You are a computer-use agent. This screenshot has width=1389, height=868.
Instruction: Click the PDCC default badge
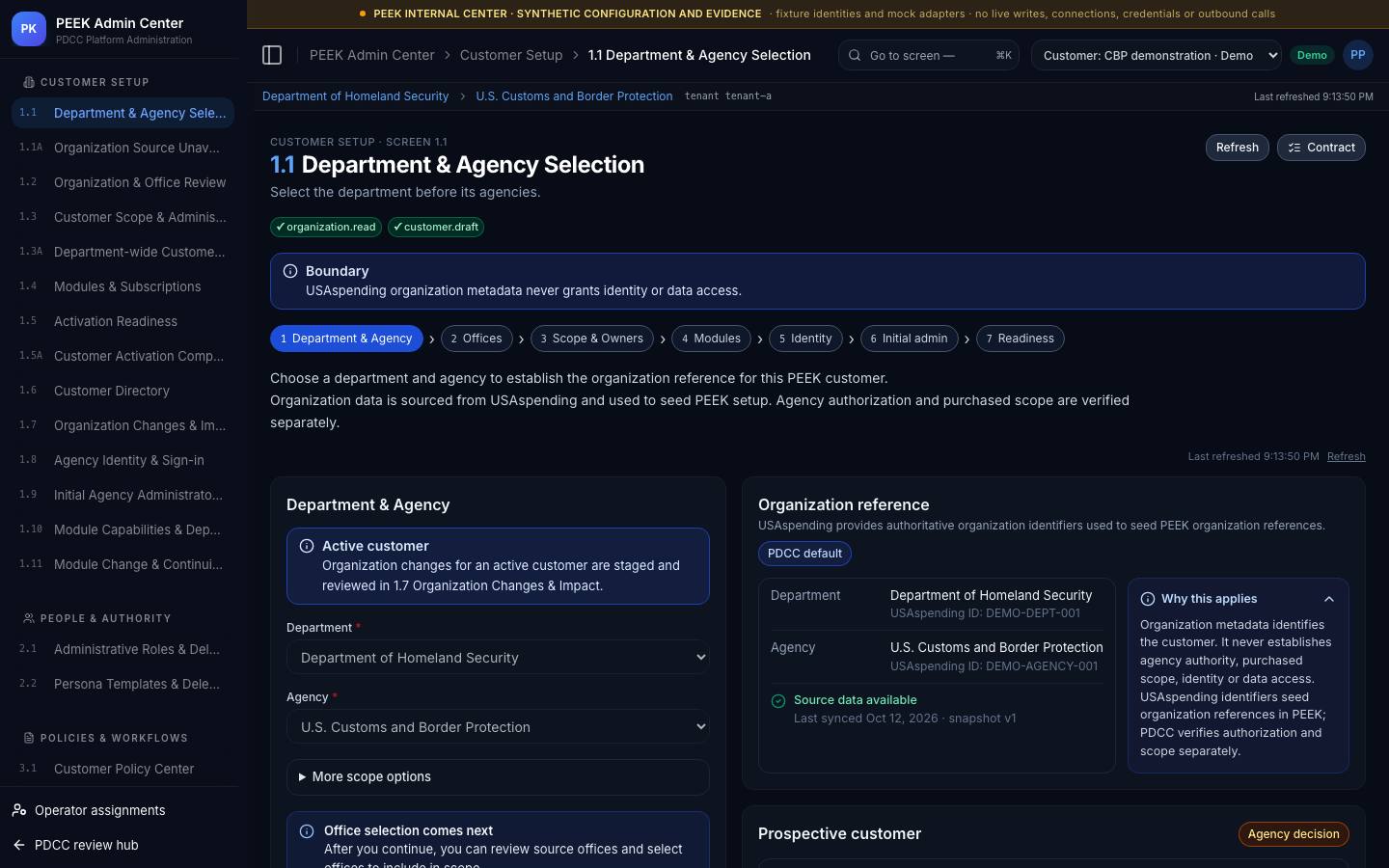(804, 554)
